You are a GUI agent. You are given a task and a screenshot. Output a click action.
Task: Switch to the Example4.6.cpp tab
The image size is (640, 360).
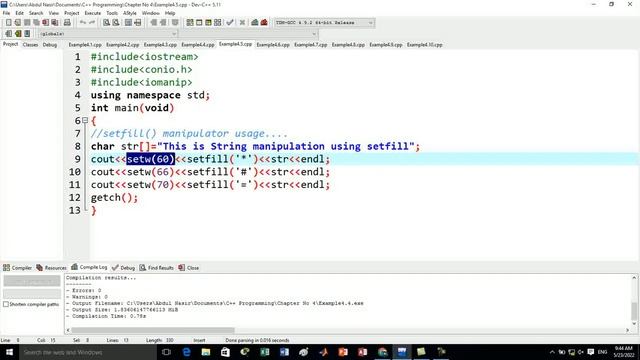click(x=273, y=45)
